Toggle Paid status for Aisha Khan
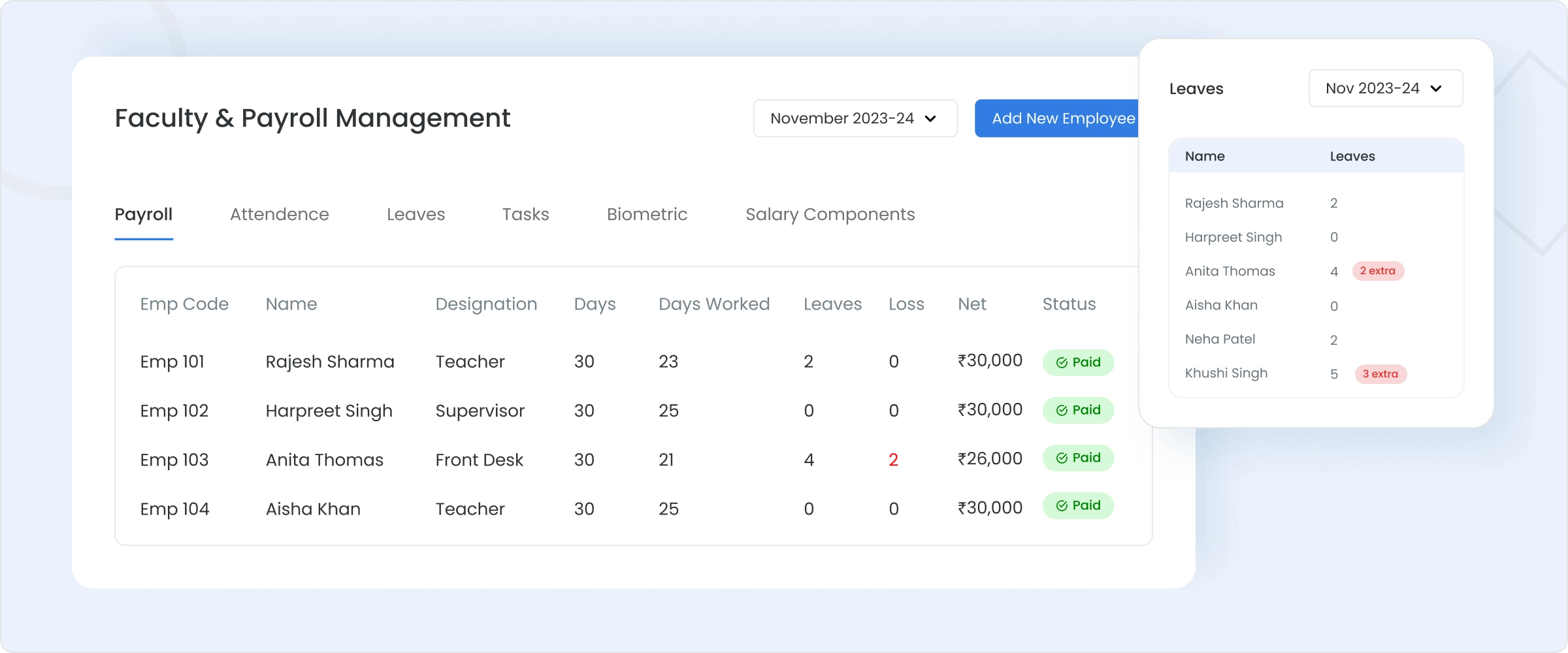1568x653 pixels. click(x=1078, y=505)
